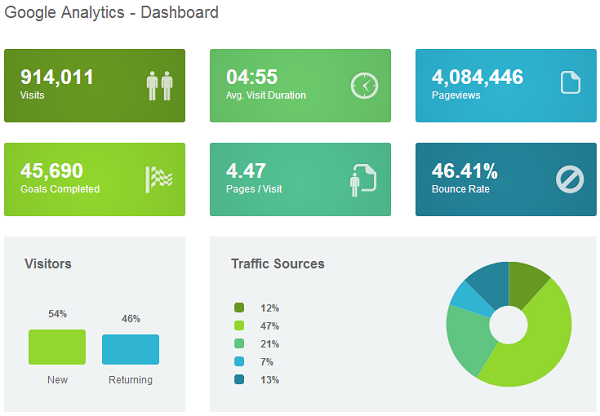The width and height of the screenshot is (600, 416).
Task: Click the 21% legend text
Action: (270, 344)
